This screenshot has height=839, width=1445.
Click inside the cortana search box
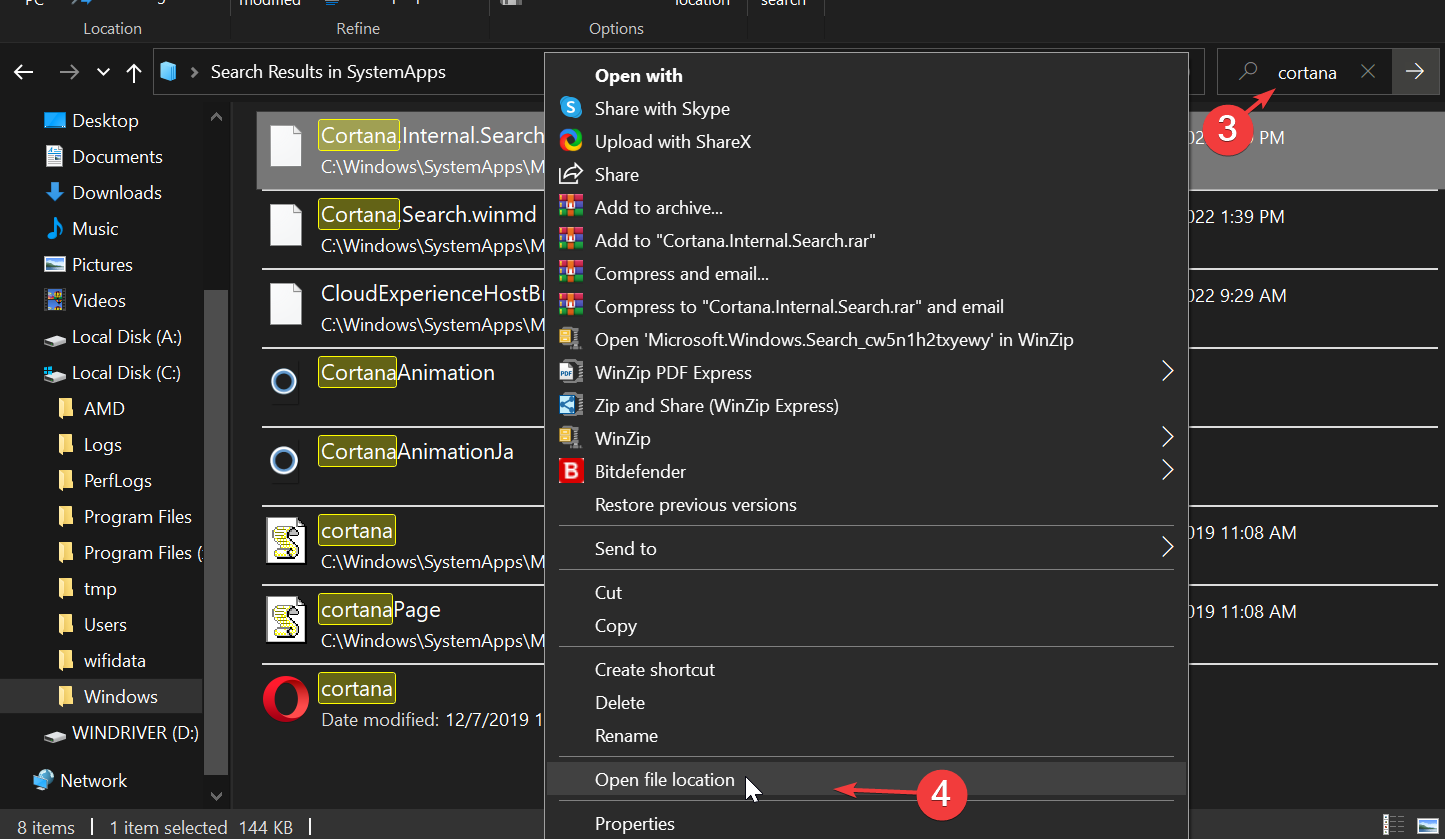point(1307,72)
